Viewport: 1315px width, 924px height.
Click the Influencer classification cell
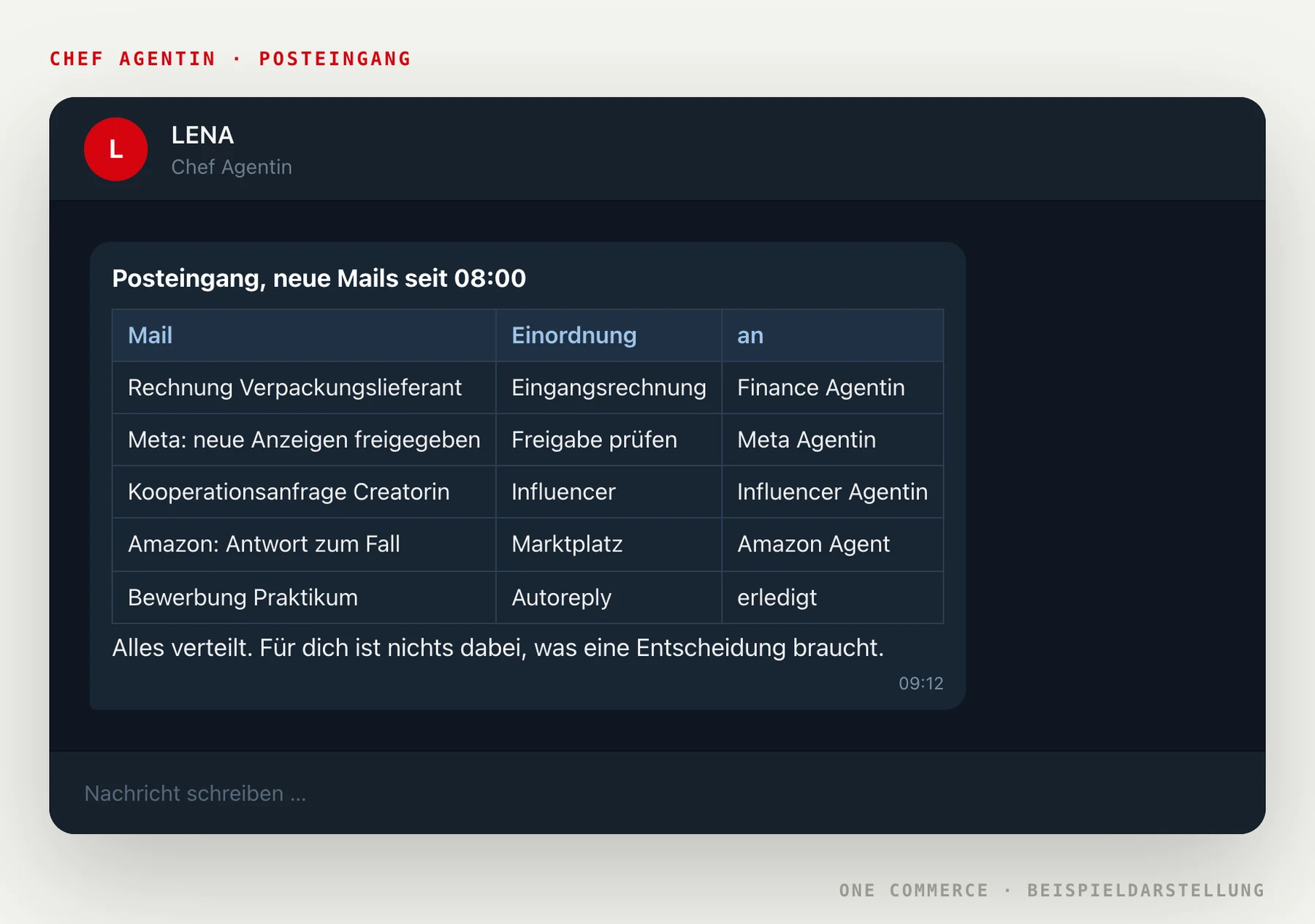coord(609,492)
